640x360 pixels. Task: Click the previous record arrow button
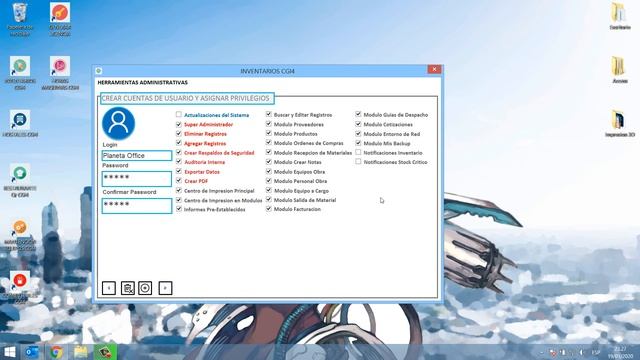pos(109,288)
